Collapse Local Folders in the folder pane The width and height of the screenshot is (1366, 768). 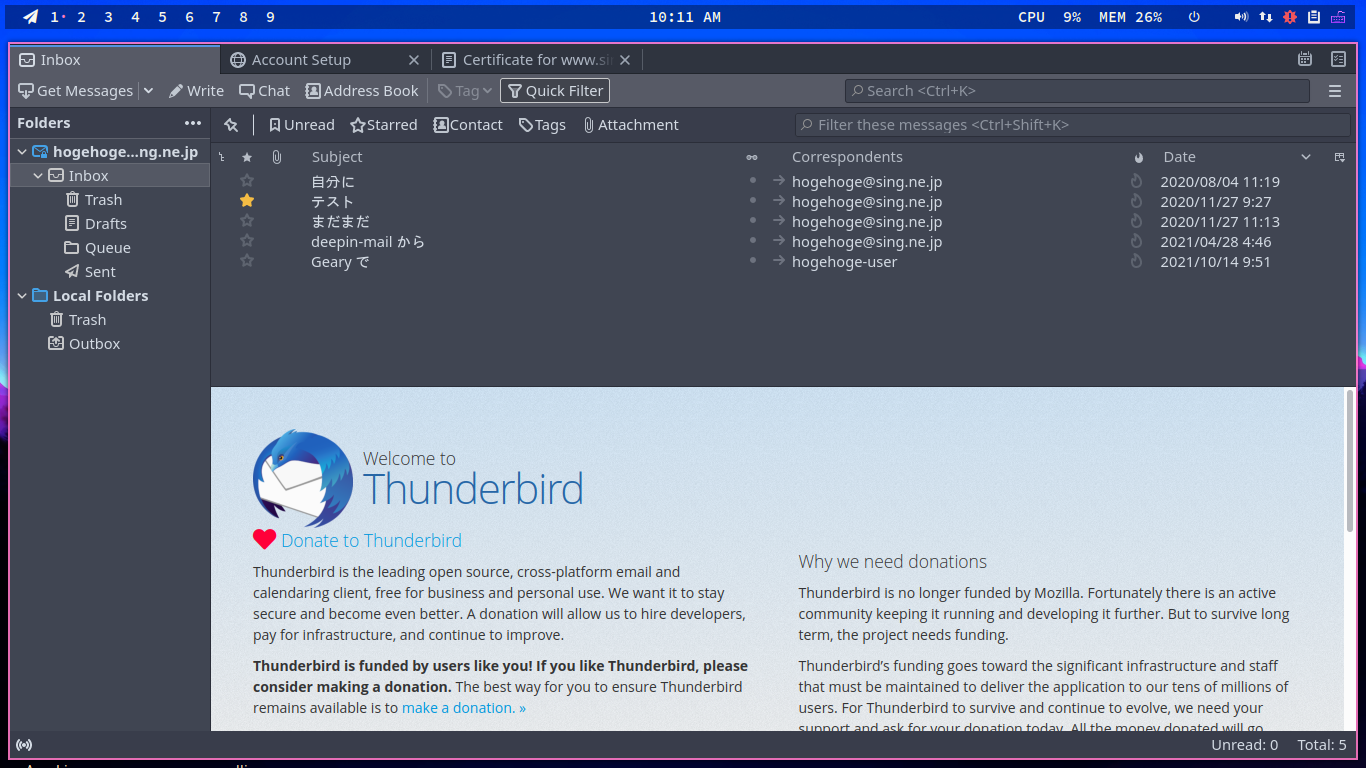tap(22, 296)
